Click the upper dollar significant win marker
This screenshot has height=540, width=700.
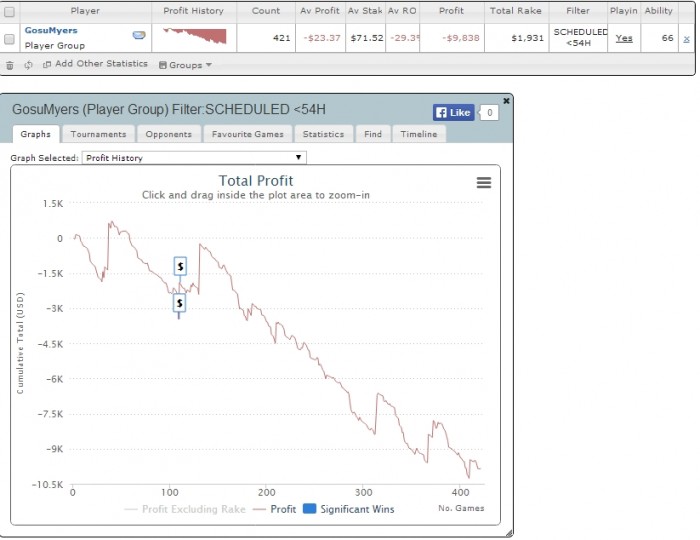[180, 266]
